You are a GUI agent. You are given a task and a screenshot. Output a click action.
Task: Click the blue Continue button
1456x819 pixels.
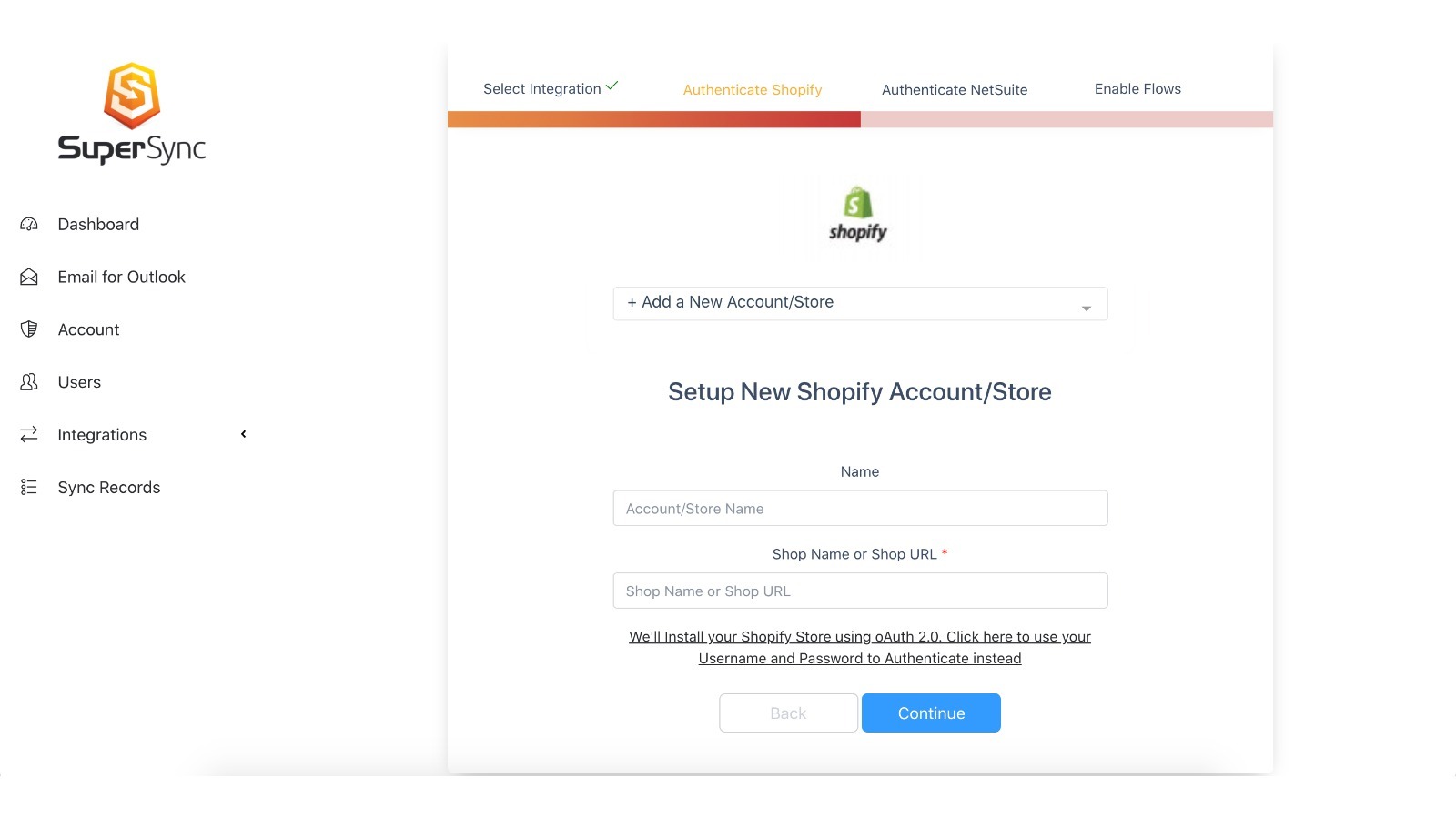coord(931,713)
